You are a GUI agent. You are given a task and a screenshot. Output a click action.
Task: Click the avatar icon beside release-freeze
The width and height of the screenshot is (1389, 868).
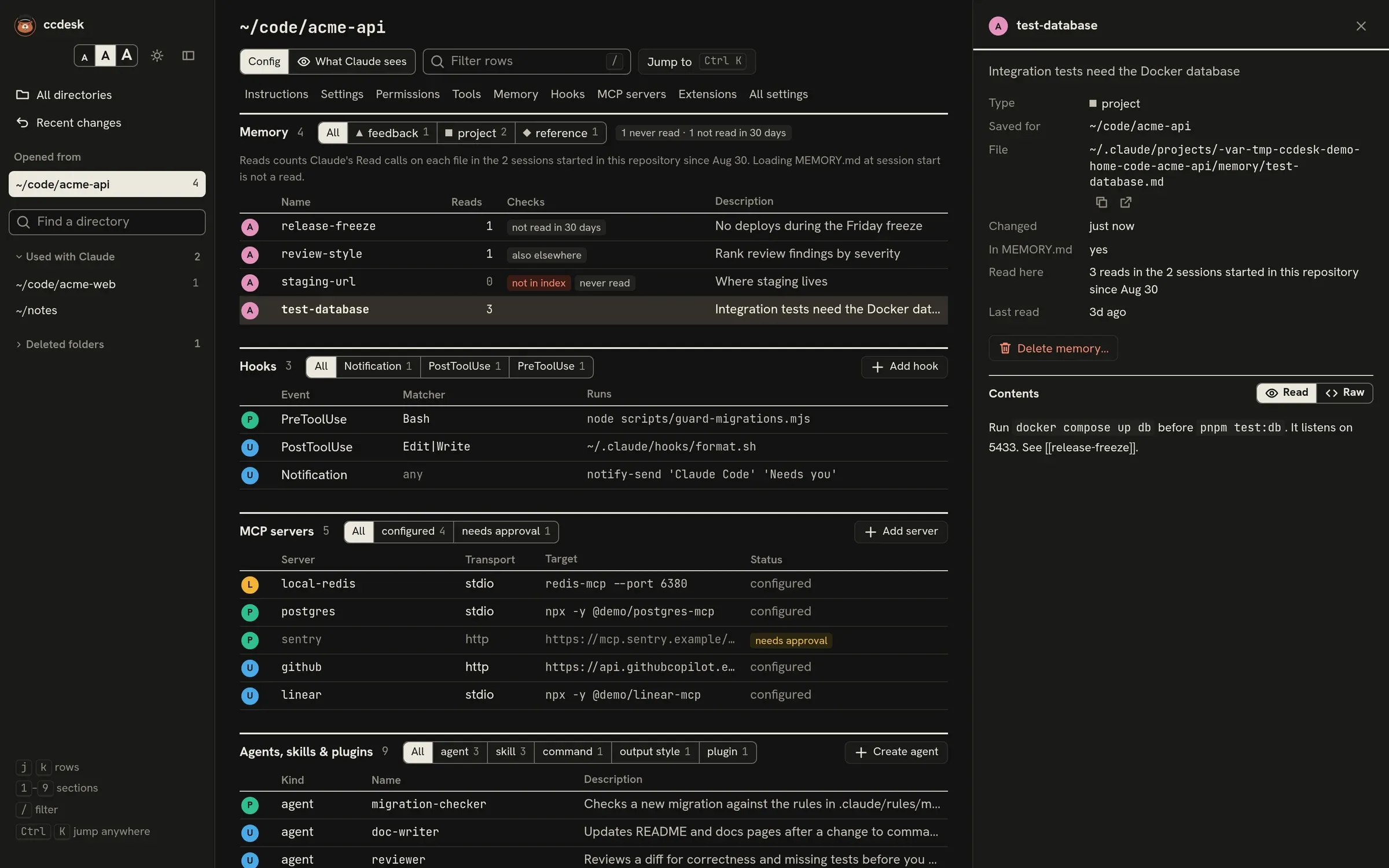pyautogui.click(x=250, y=227)
